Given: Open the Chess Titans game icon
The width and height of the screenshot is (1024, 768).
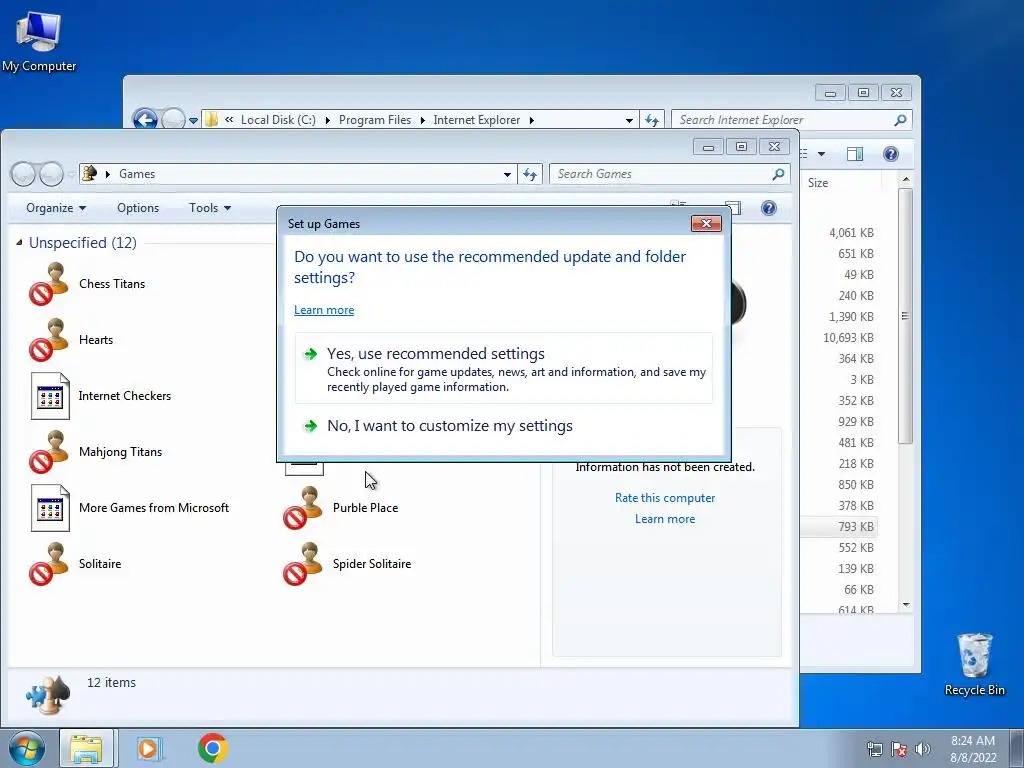Looking at the screenshot, I should pyautogui.click(x=49, y=284).
